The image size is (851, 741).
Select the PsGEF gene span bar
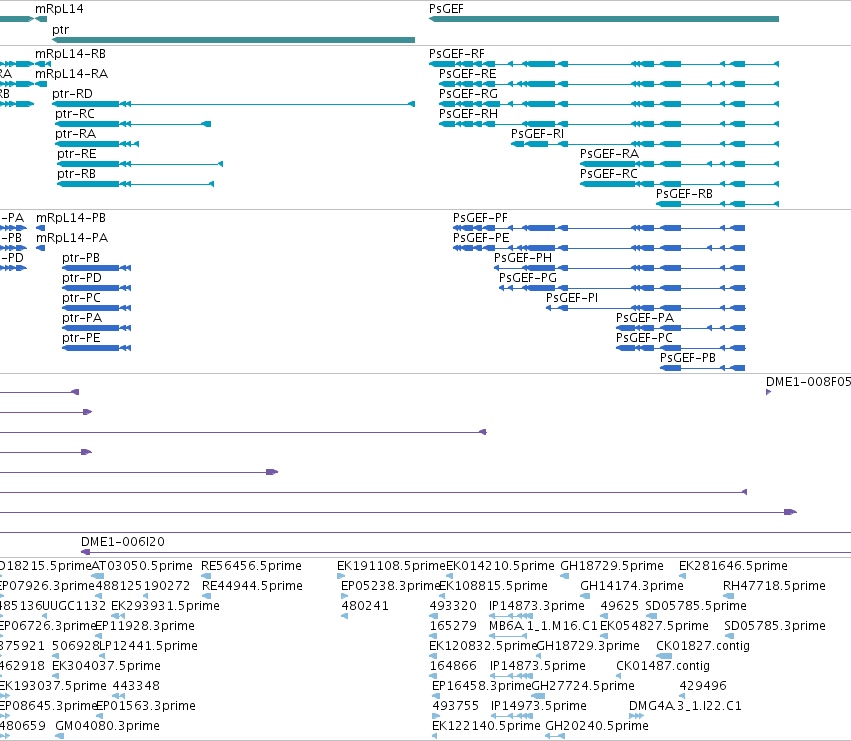coord(604,19)
